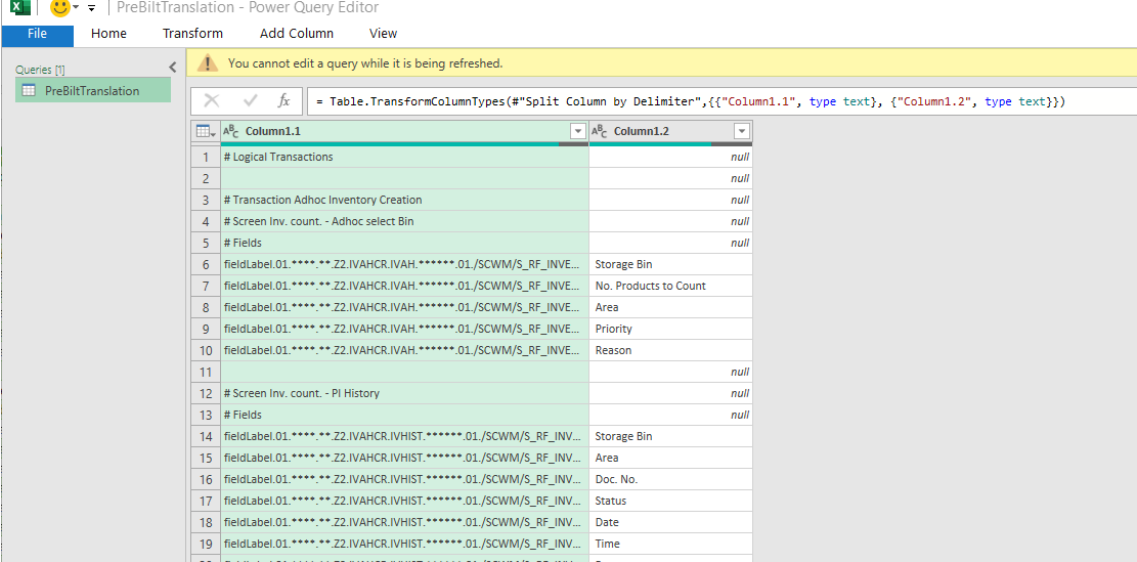Click inside the formula bar text
Screen dimensions: 1137x562
(x=700, y=102)
